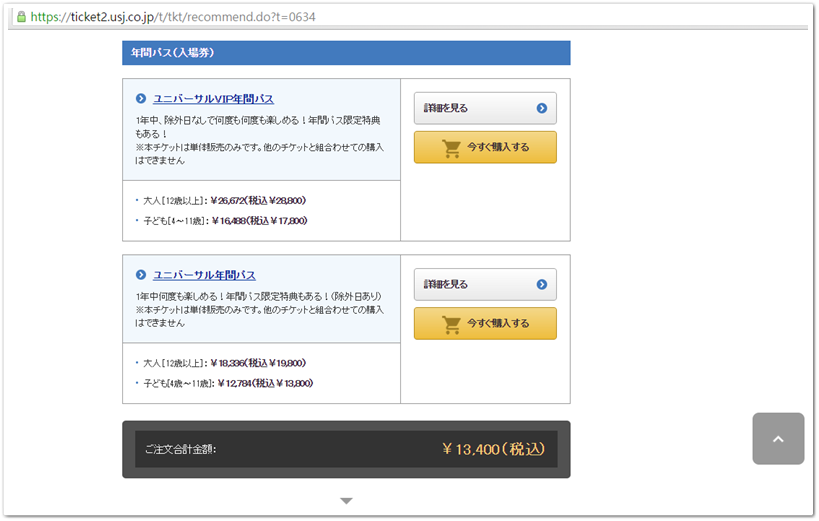Click 詳細を見る button for ユニバーサル年間パス
The height and width of the screenshot is (521, 819).
click(x=485, y=284)
